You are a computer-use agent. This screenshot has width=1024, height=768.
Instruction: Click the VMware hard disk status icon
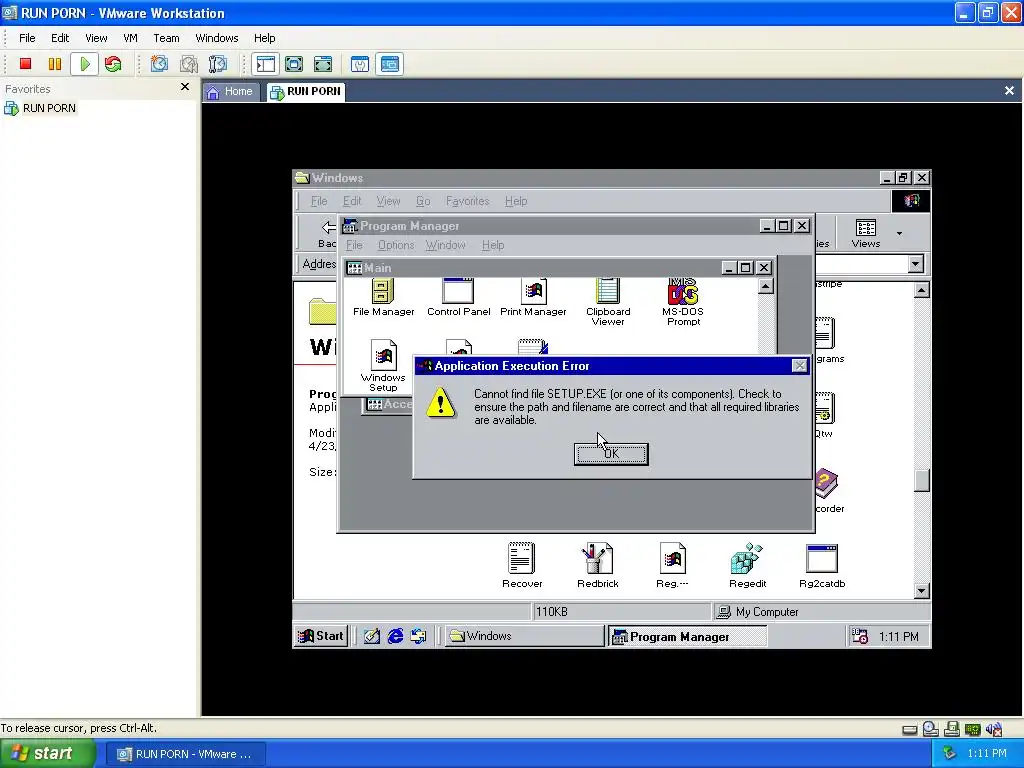pos(910,730)
